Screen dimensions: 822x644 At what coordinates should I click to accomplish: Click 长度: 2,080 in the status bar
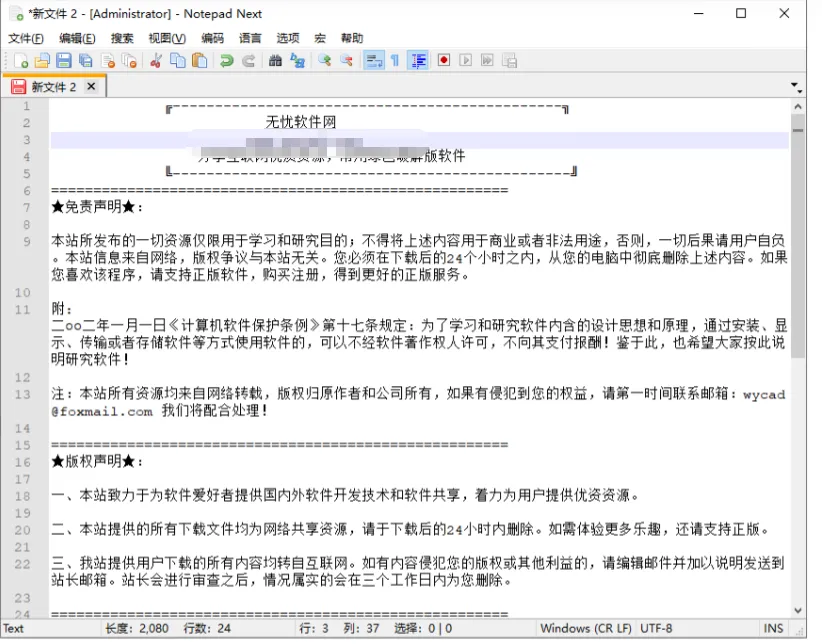[x=137, y=628]
